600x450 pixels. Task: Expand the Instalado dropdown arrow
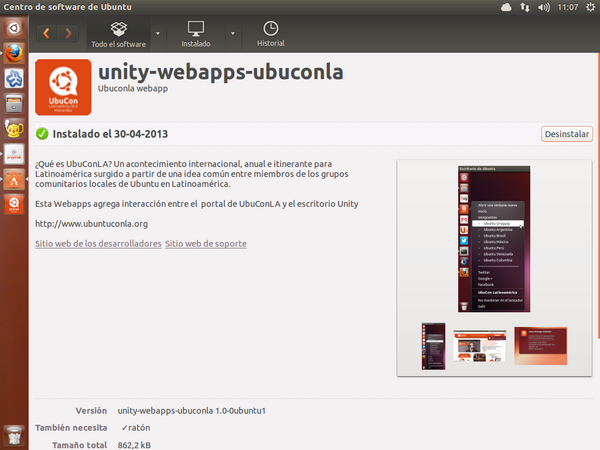click(x=233, y=34)
